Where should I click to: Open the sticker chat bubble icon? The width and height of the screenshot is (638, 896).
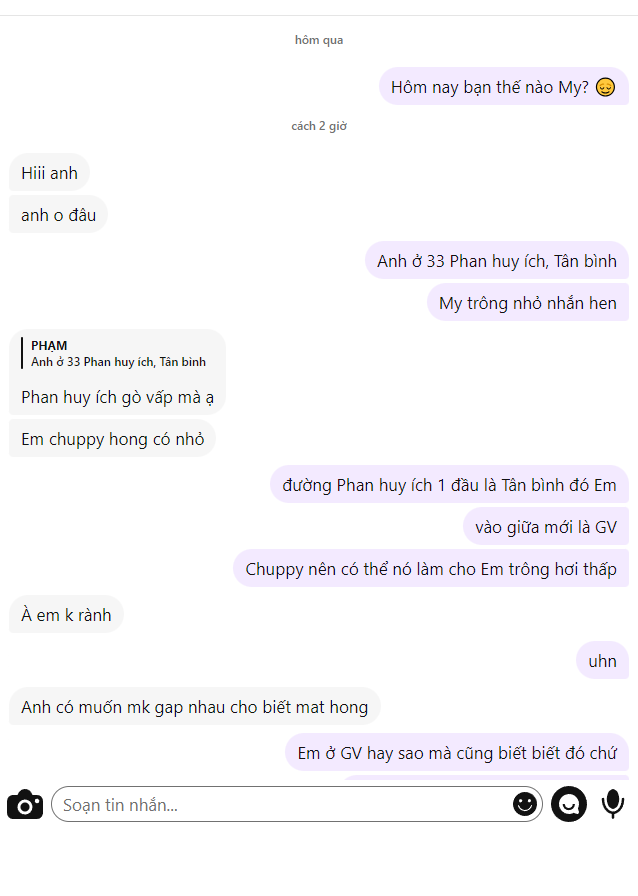[569, 804]
